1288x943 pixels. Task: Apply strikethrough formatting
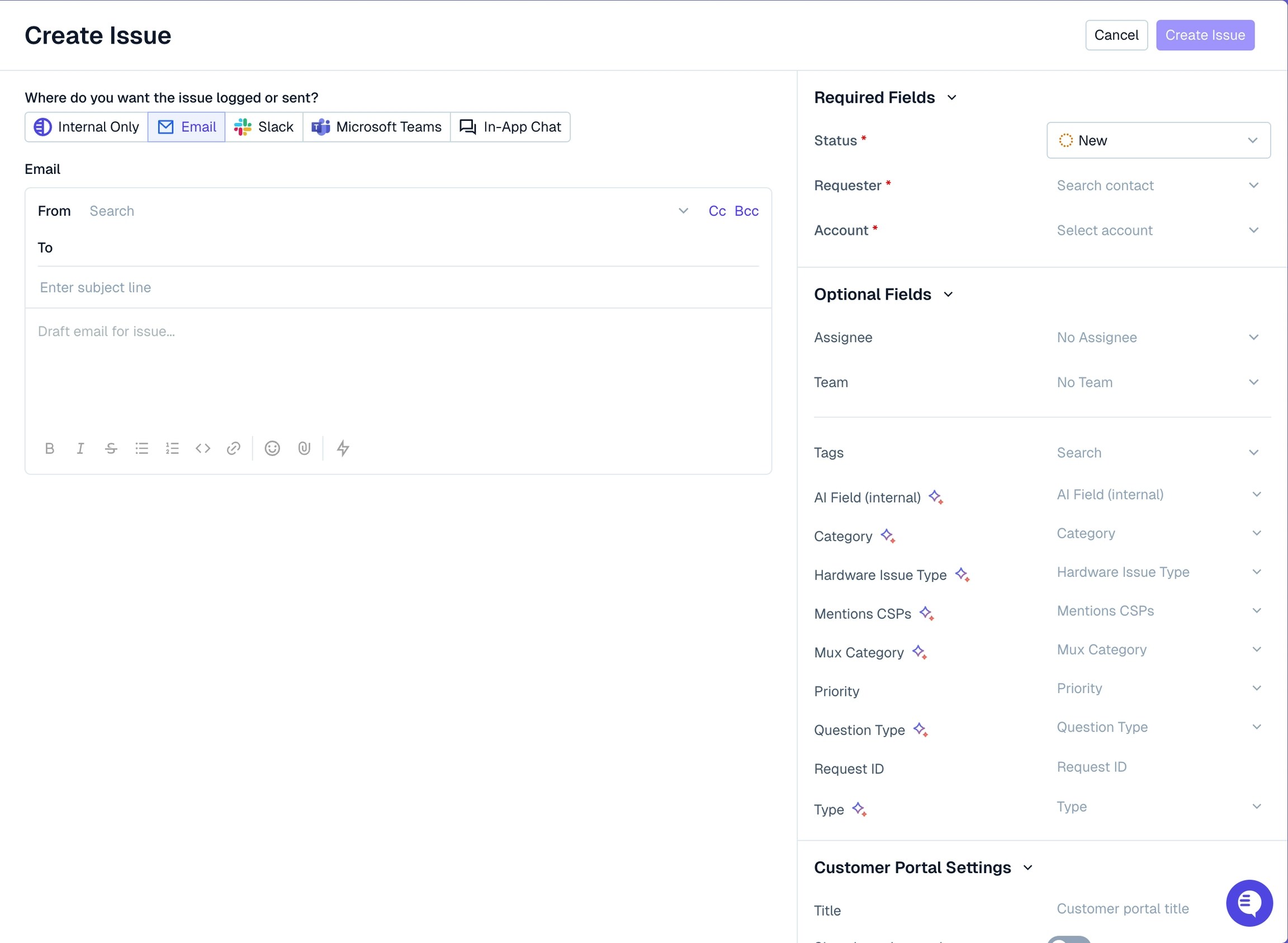(111, 449)
